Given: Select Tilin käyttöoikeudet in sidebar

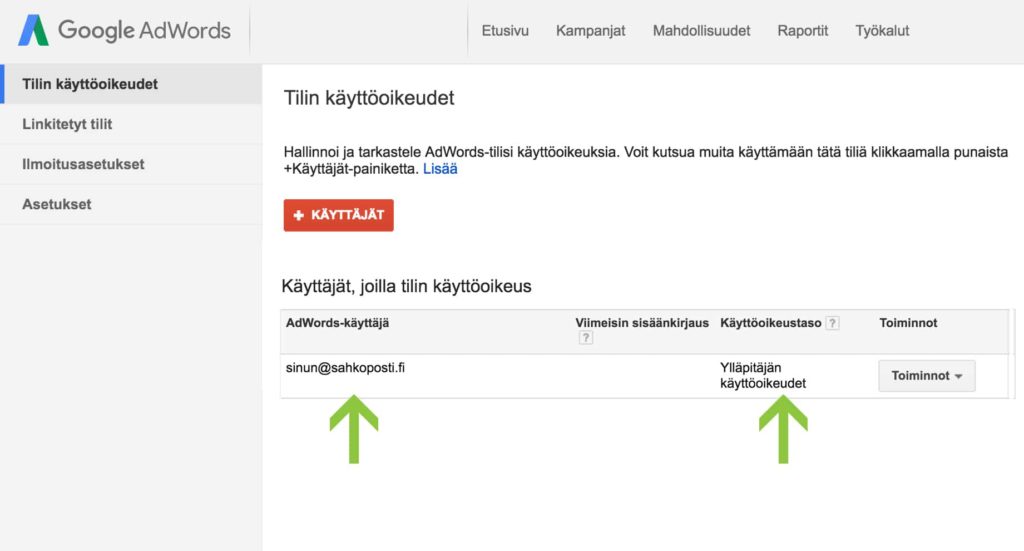Looking at the screenshot, I should pos(131,84).
